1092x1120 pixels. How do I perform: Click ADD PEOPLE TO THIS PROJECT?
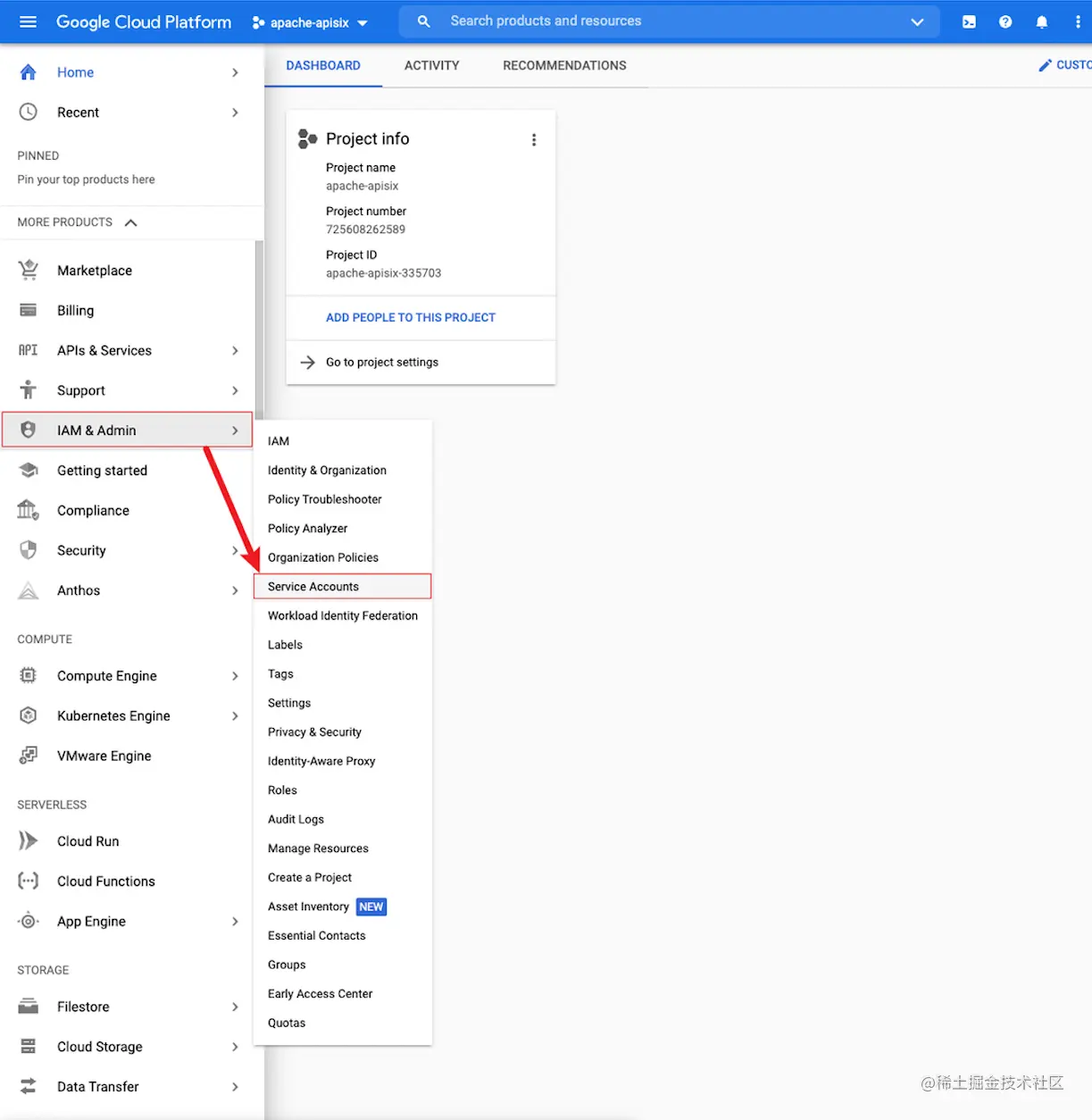(x=411, y=317)
